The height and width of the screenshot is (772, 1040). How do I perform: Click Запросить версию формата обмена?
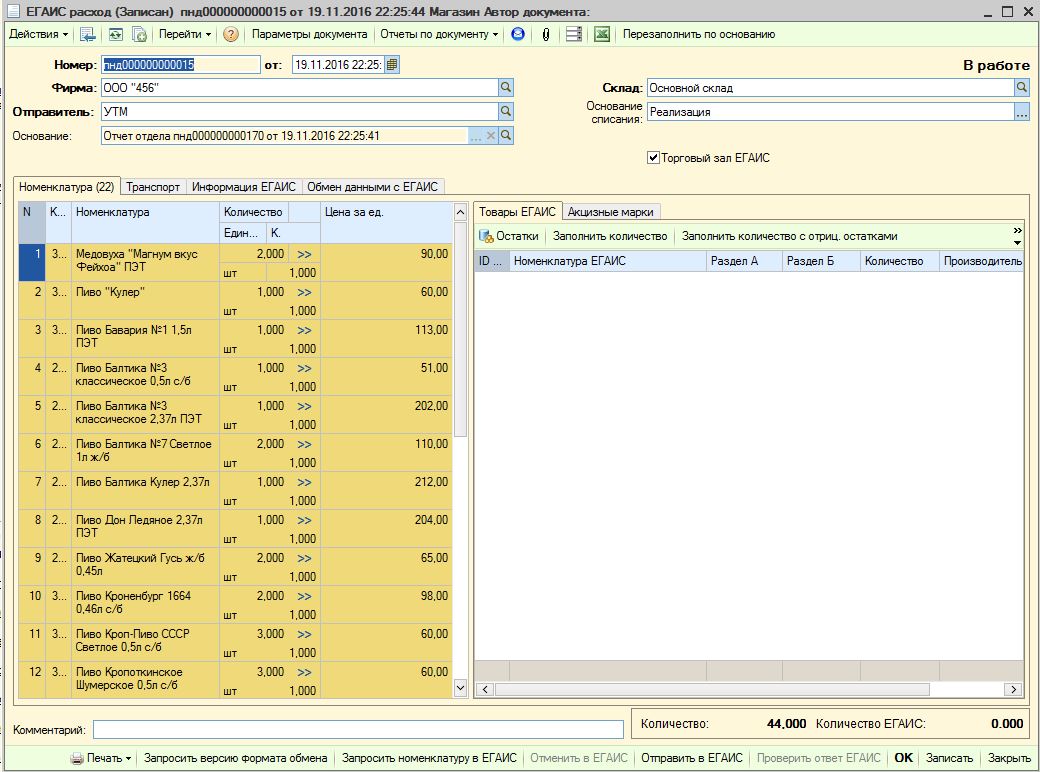click(235, 758)
